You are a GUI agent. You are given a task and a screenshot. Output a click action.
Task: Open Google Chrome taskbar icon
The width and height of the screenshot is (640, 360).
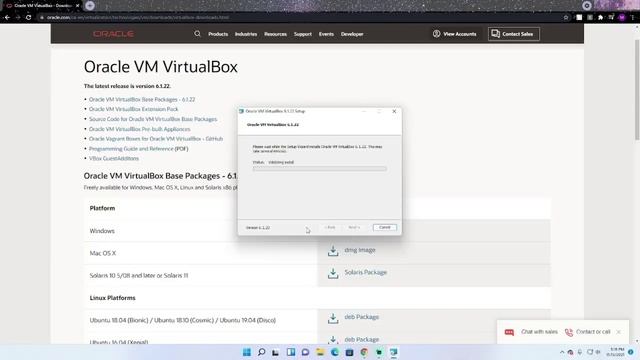coord(364,352)
